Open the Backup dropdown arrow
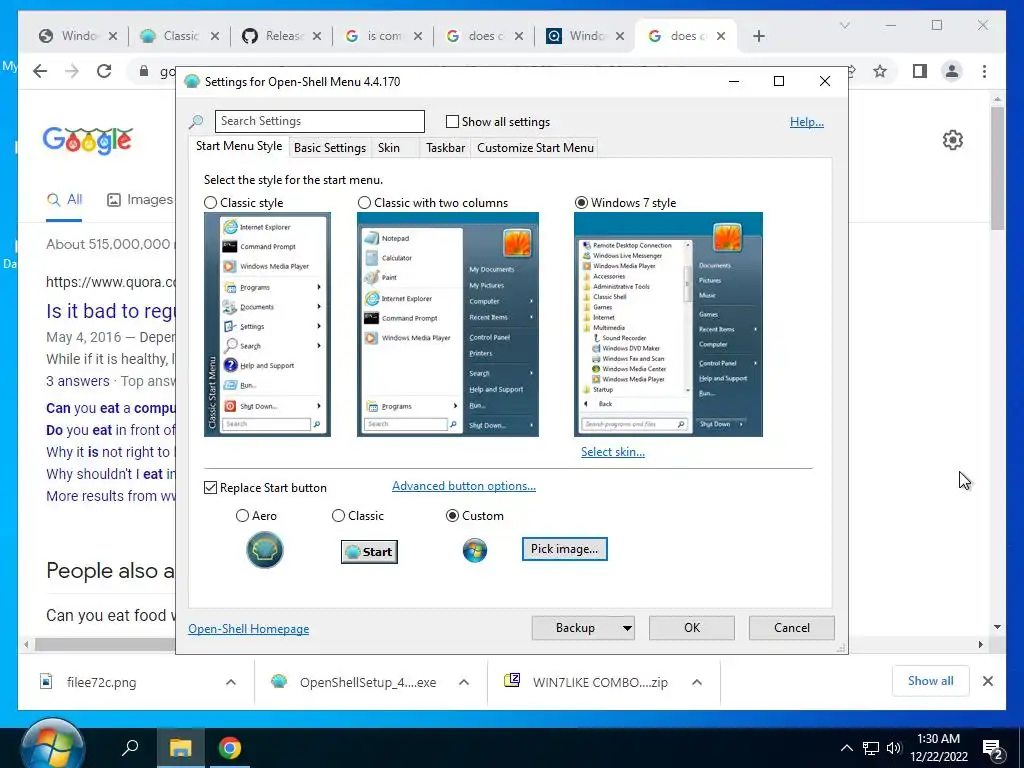 point(627,628)
